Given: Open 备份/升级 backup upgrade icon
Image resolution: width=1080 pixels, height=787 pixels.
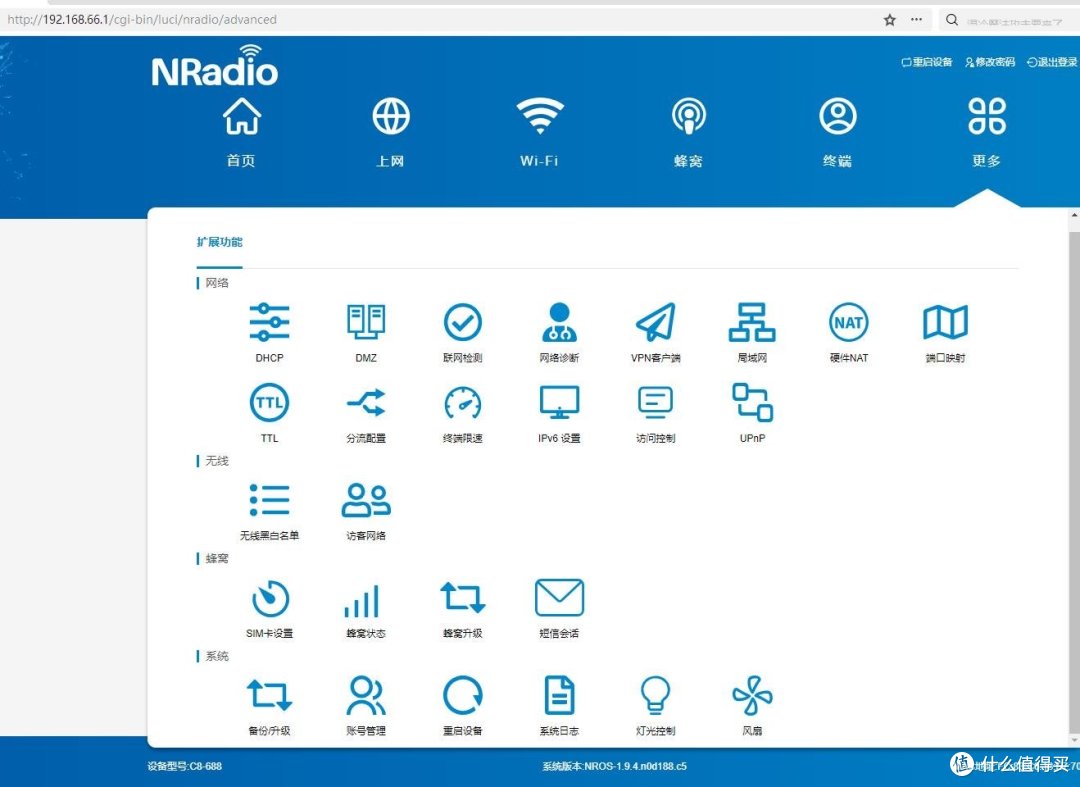Looking at the screenshot, I should tap(269, 695).
